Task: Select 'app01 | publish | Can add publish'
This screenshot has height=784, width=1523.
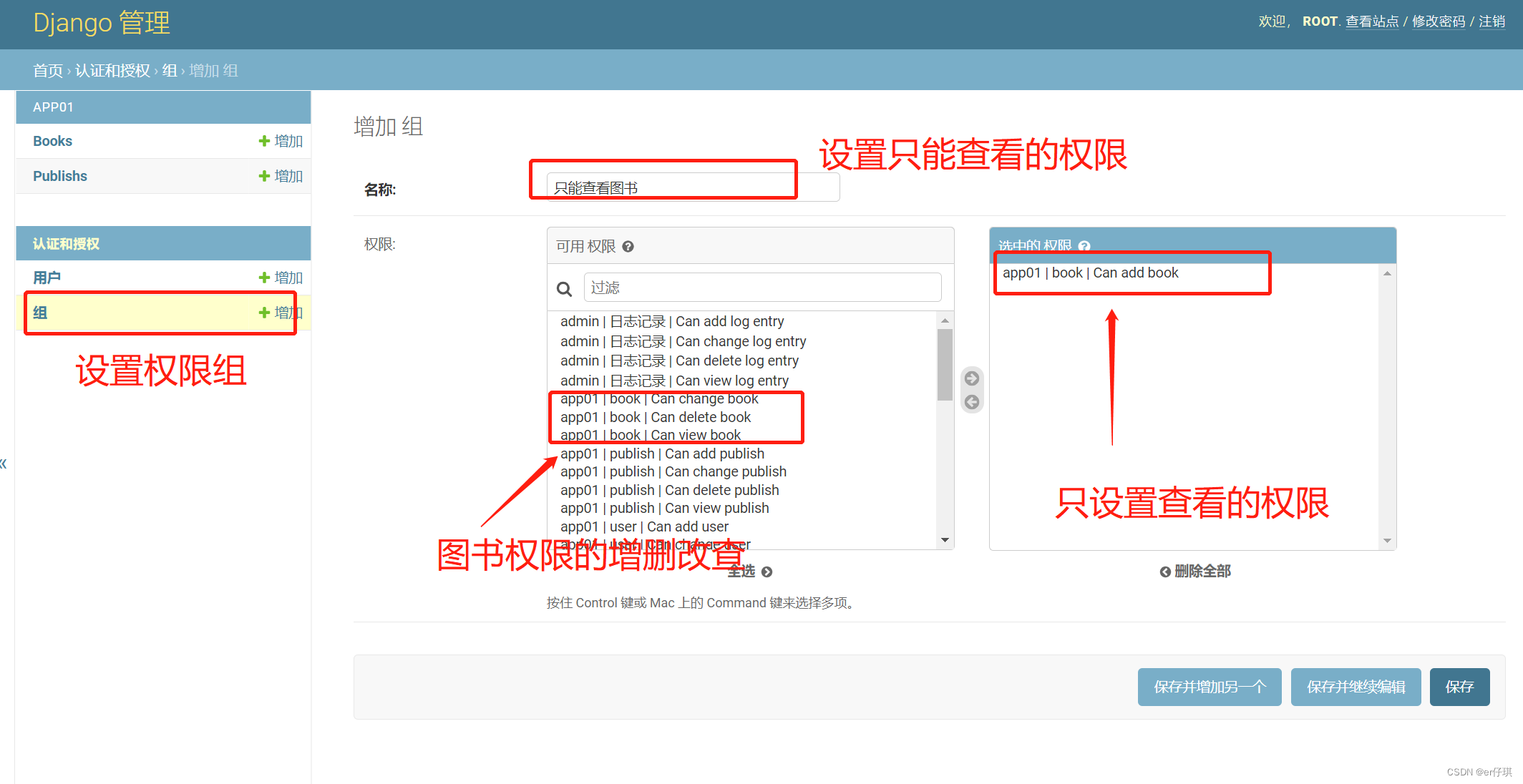Action: coord(662,454)
